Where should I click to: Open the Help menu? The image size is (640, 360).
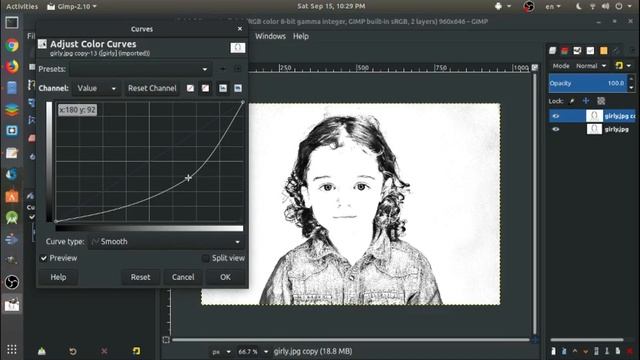coord(301,36)
